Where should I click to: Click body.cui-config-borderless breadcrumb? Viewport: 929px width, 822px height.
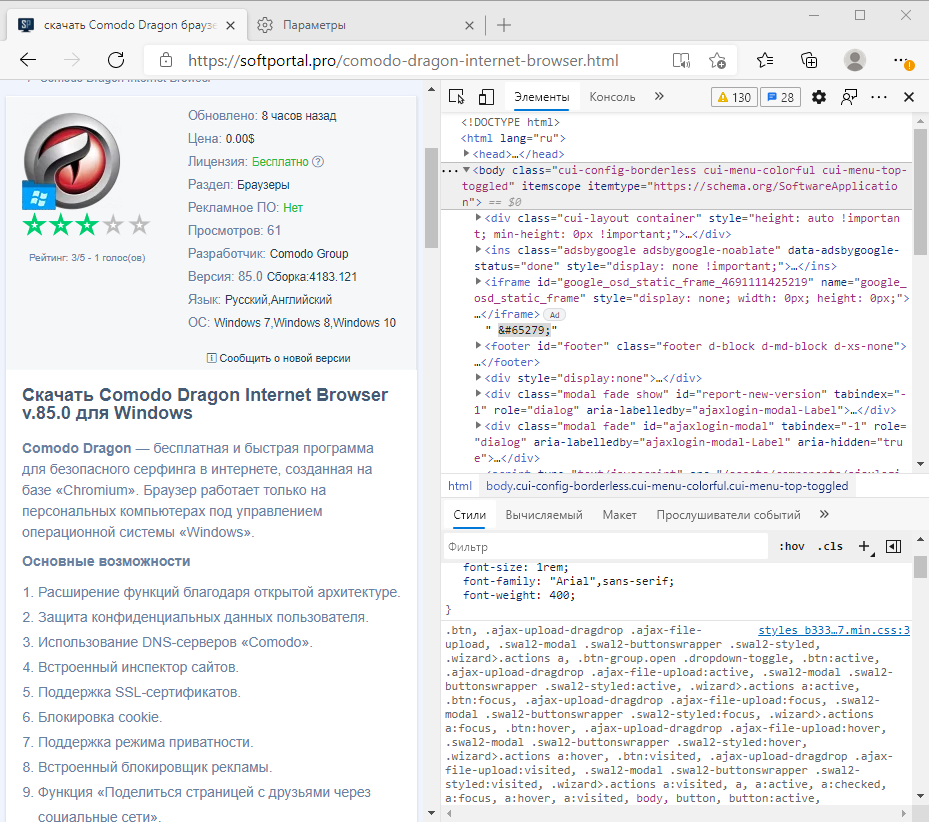click(667, 486)
